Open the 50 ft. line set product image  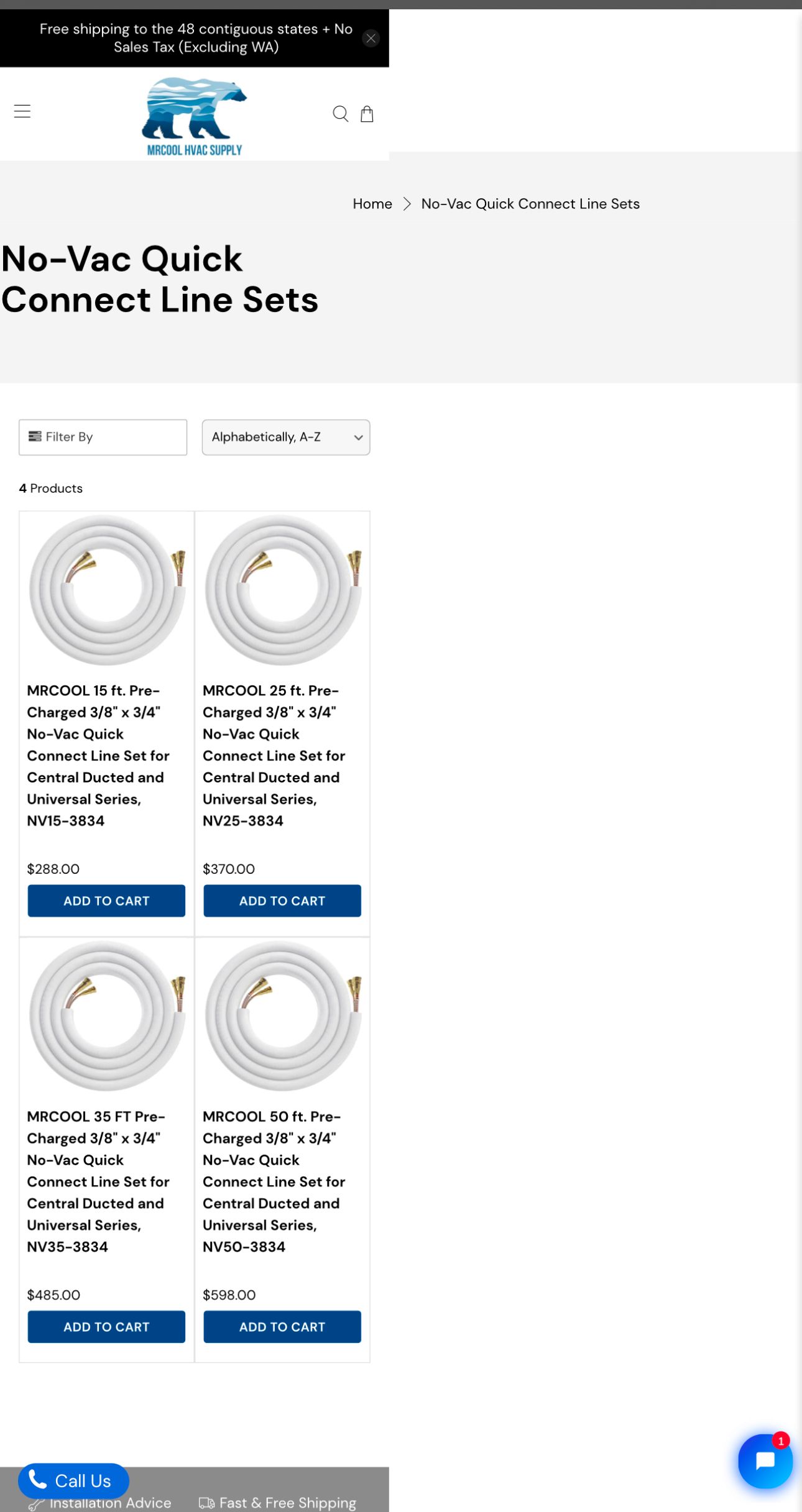point(283,1015)
